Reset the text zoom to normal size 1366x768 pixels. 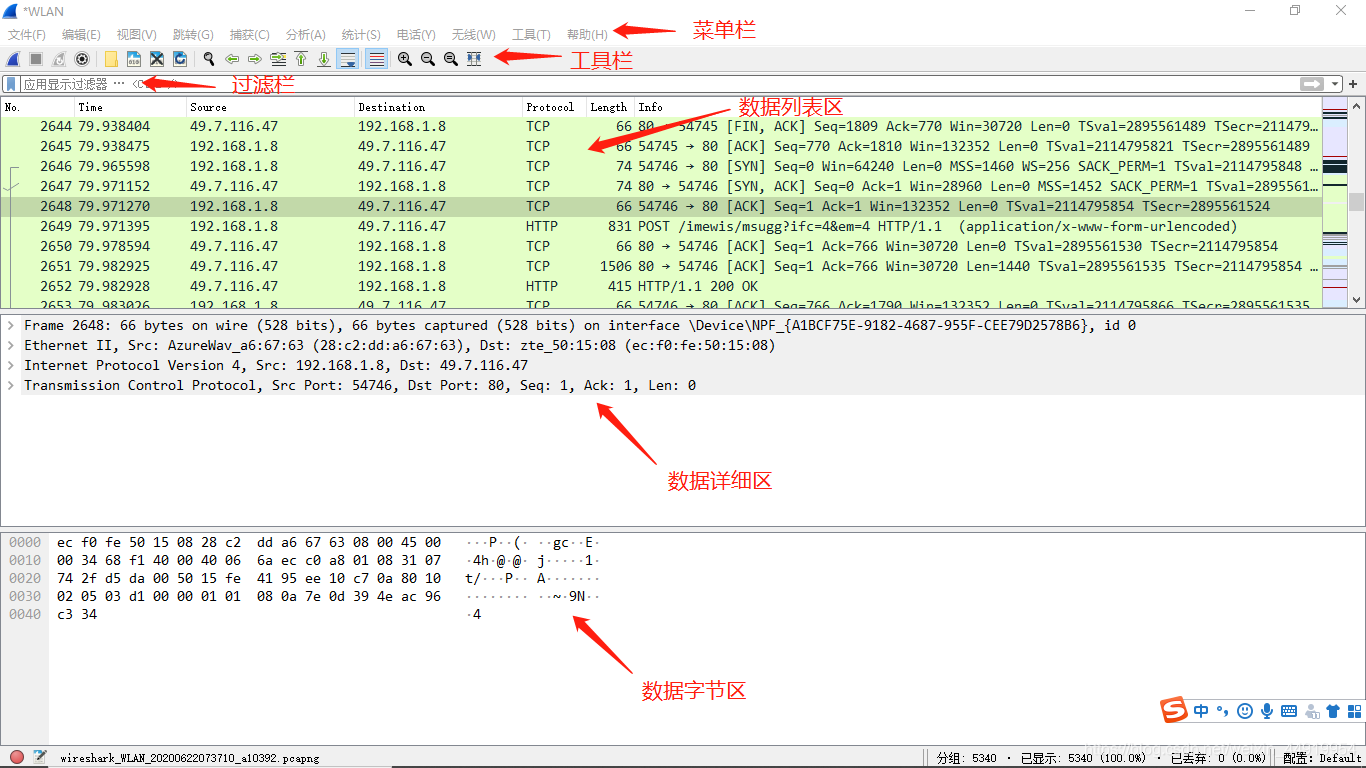[451, 59]
